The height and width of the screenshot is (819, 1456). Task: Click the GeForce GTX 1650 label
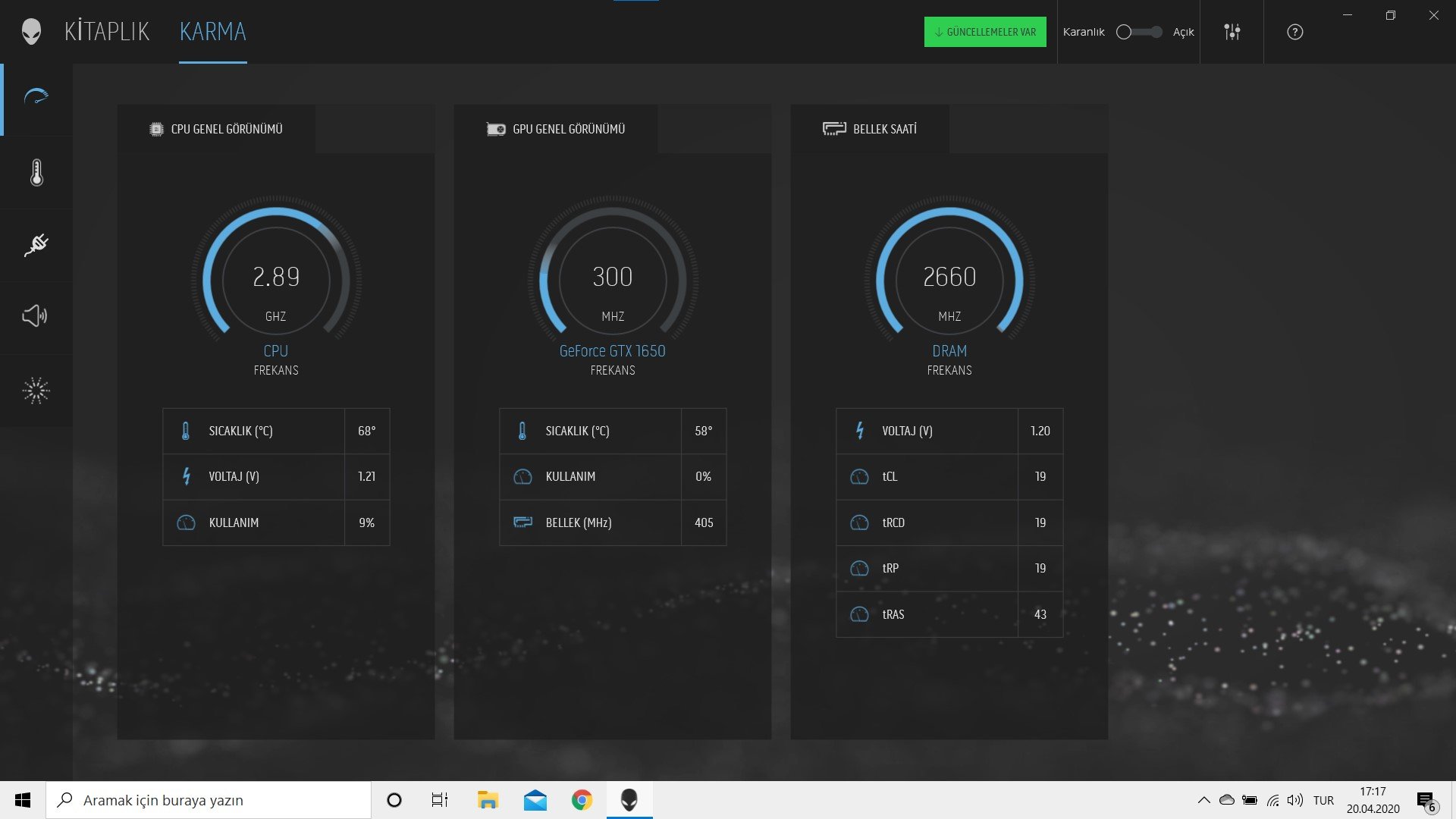[613, 351]
